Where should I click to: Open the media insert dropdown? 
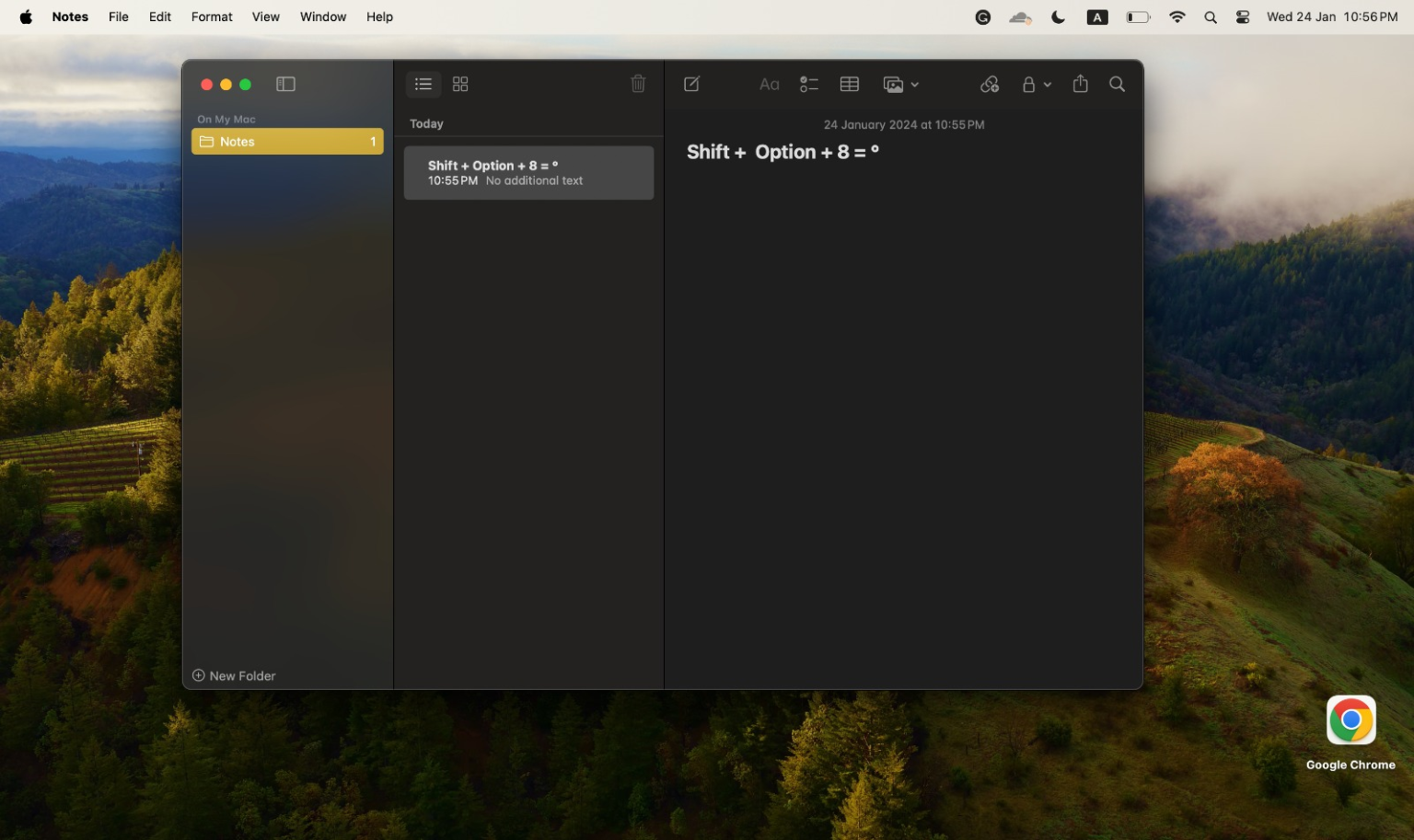(901, 85)
